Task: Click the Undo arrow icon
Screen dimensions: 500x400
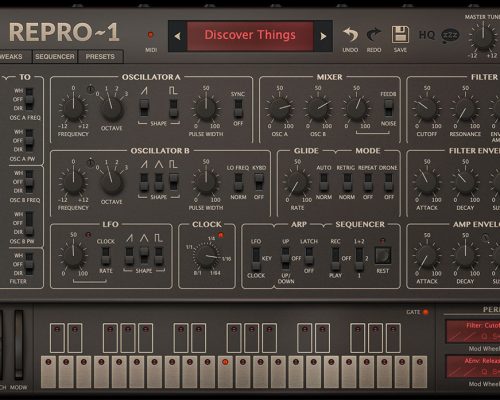Action: [350, 35]
